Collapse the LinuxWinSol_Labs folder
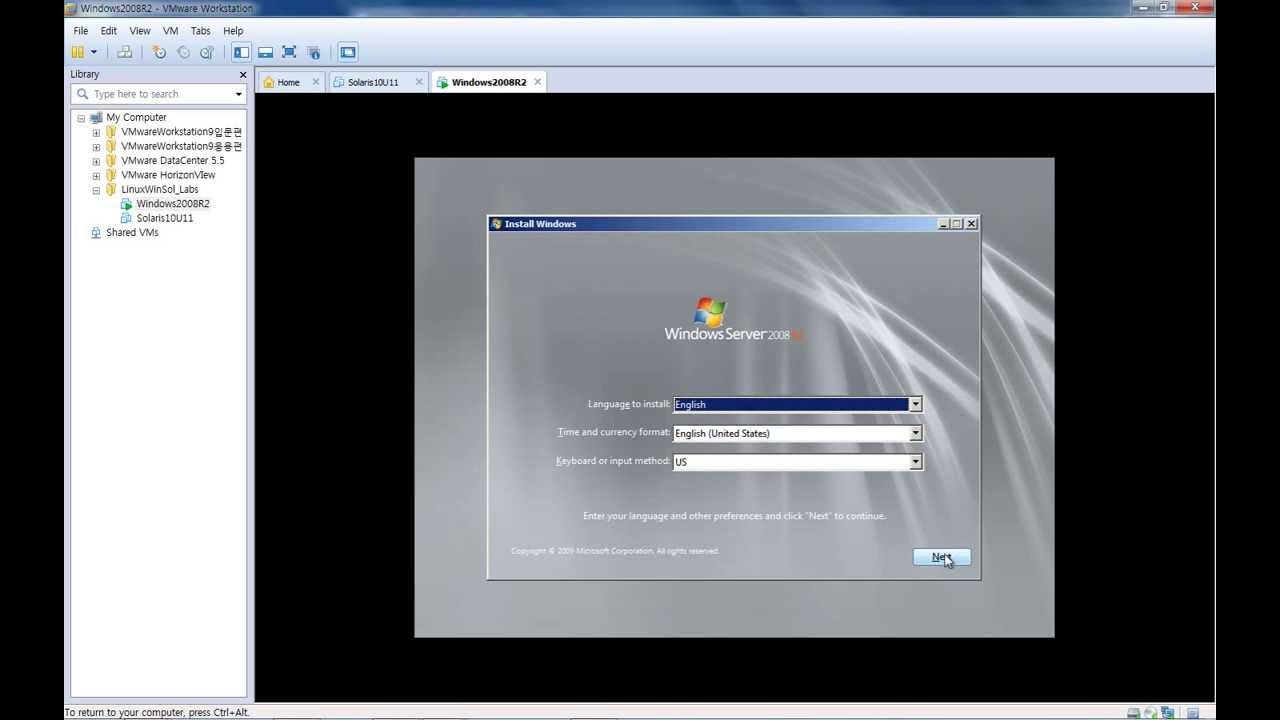The height and width of the screenshot is (720, 1280). 96,190
